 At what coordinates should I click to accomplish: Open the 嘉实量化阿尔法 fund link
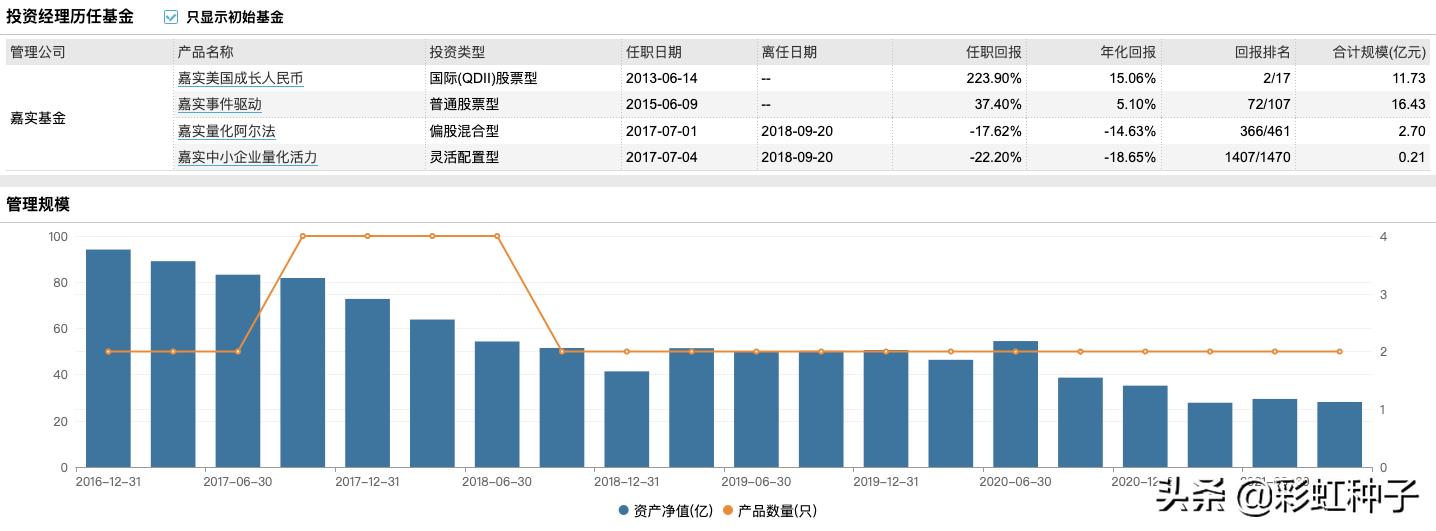226,131
